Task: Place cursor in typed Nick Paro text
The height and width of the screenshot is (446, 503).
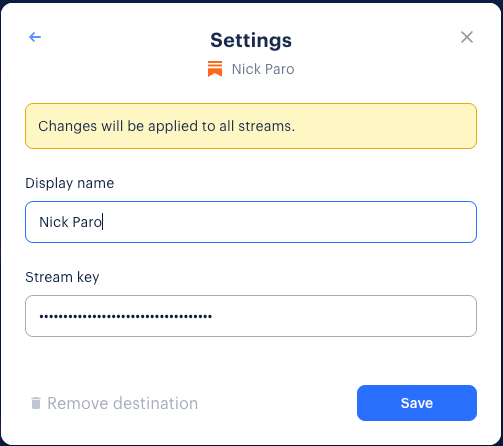Action: pos(70,222)
